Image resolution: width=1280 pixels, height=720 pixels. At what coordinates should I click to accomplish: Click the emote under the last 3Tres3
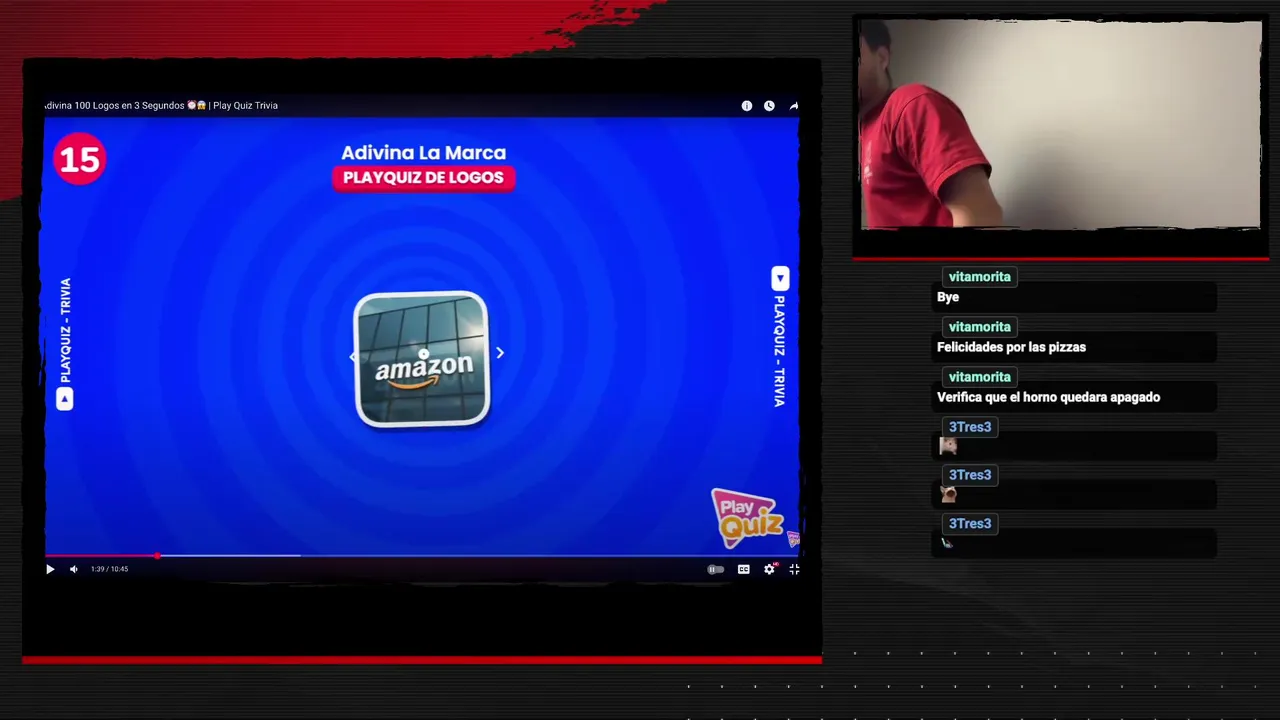(947, 543)
